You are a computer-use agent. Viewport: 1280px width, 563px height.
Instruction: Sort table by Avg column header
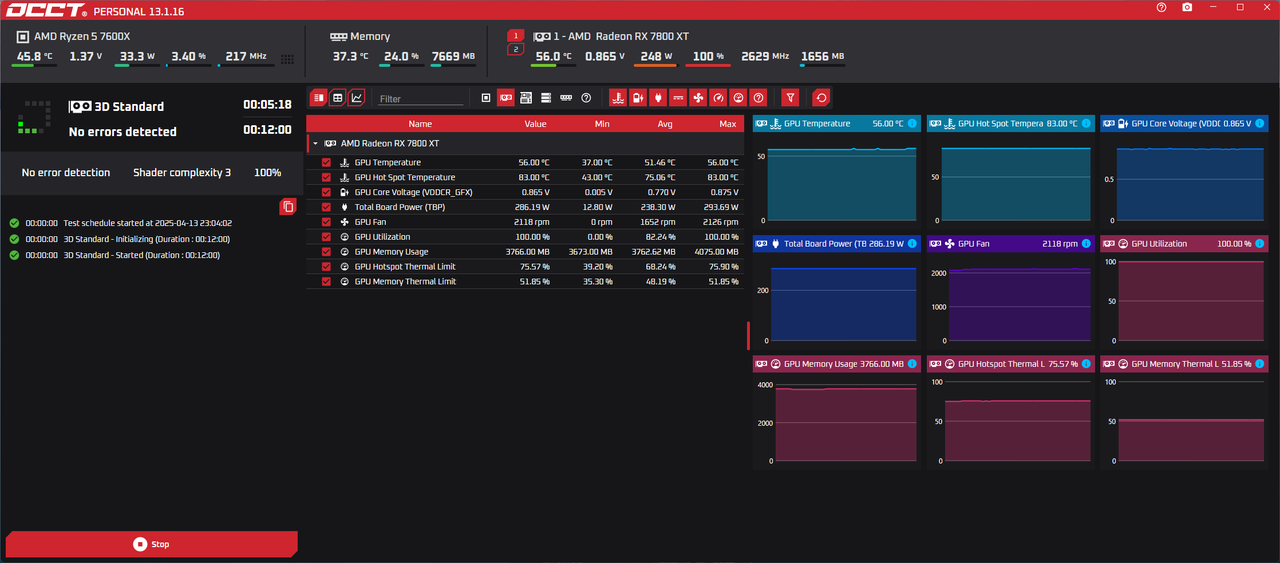pyautogui.click(x=665, y=124)
